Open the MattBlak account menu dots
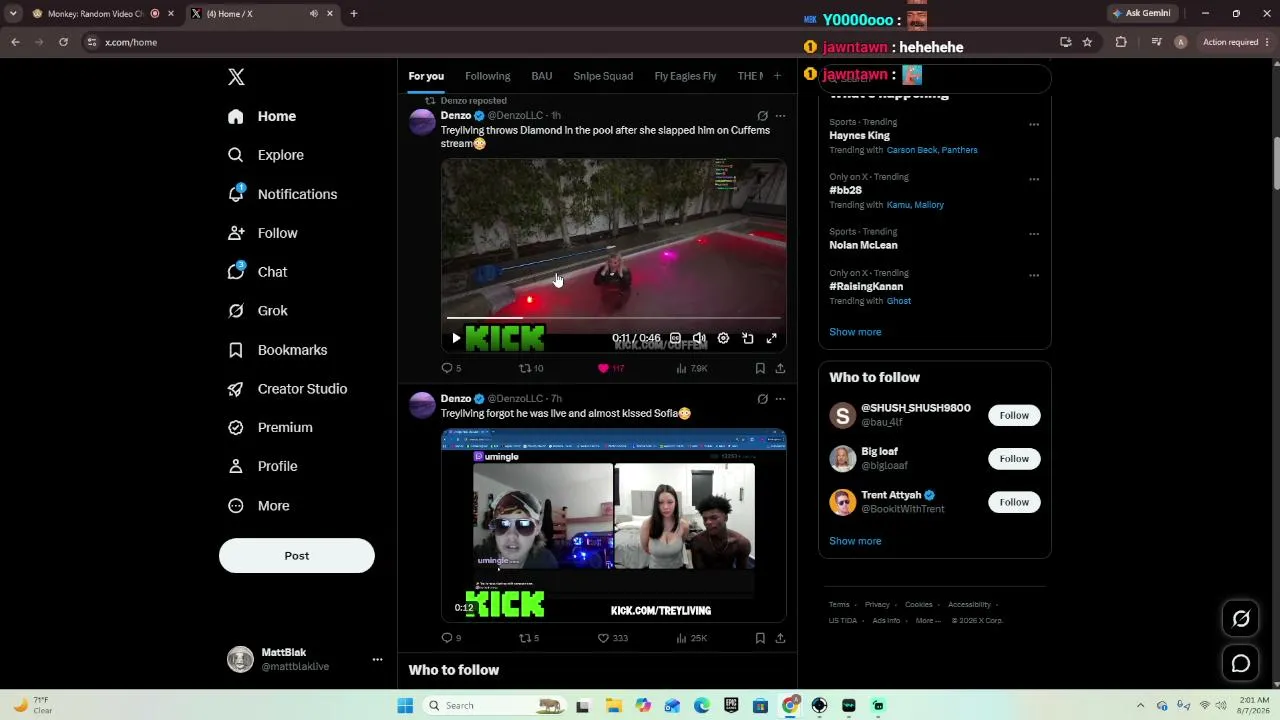This screenshot has height=720, width=1280. tap(377, 660)
